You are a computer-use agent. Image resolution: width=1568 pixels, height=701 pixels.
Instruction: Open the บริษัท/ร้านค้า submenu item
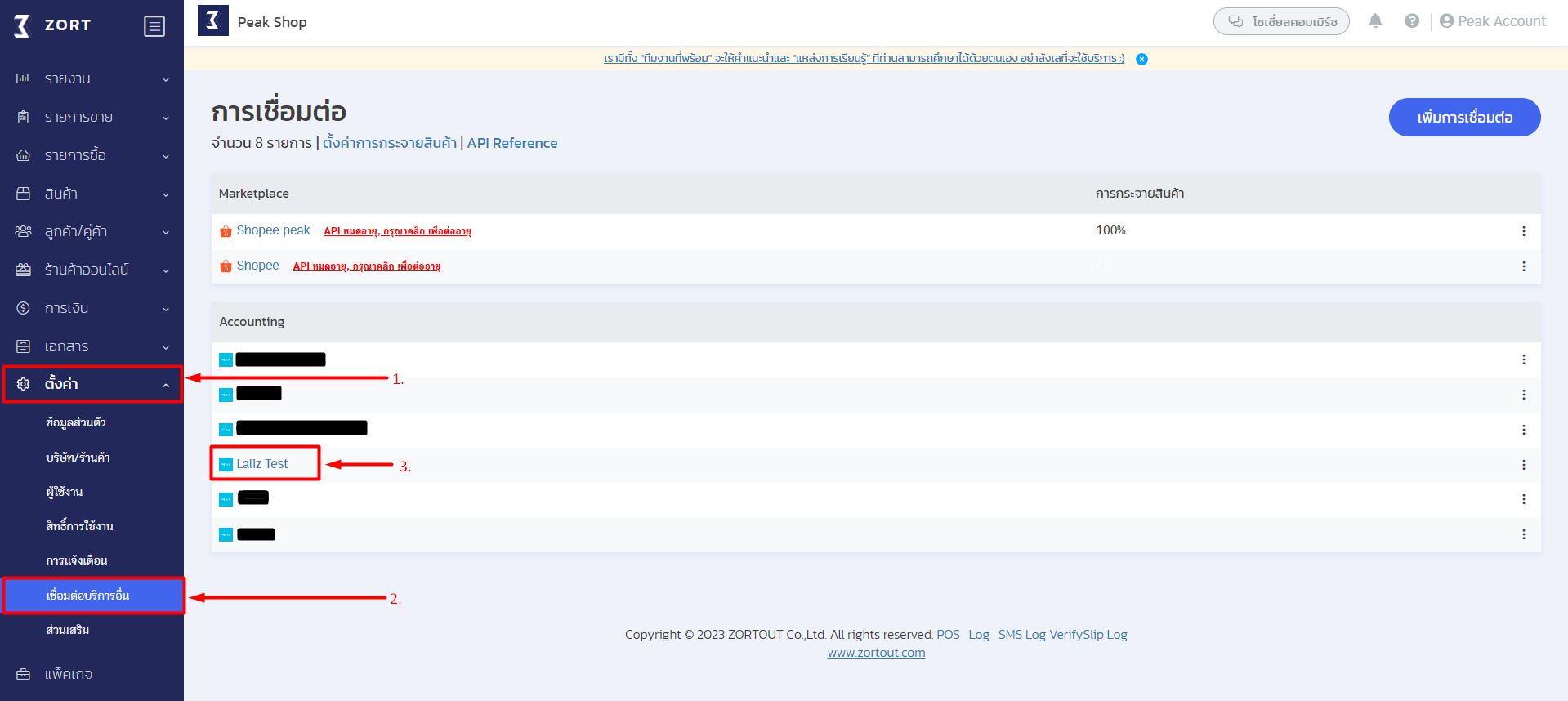(x=78, y=458)
